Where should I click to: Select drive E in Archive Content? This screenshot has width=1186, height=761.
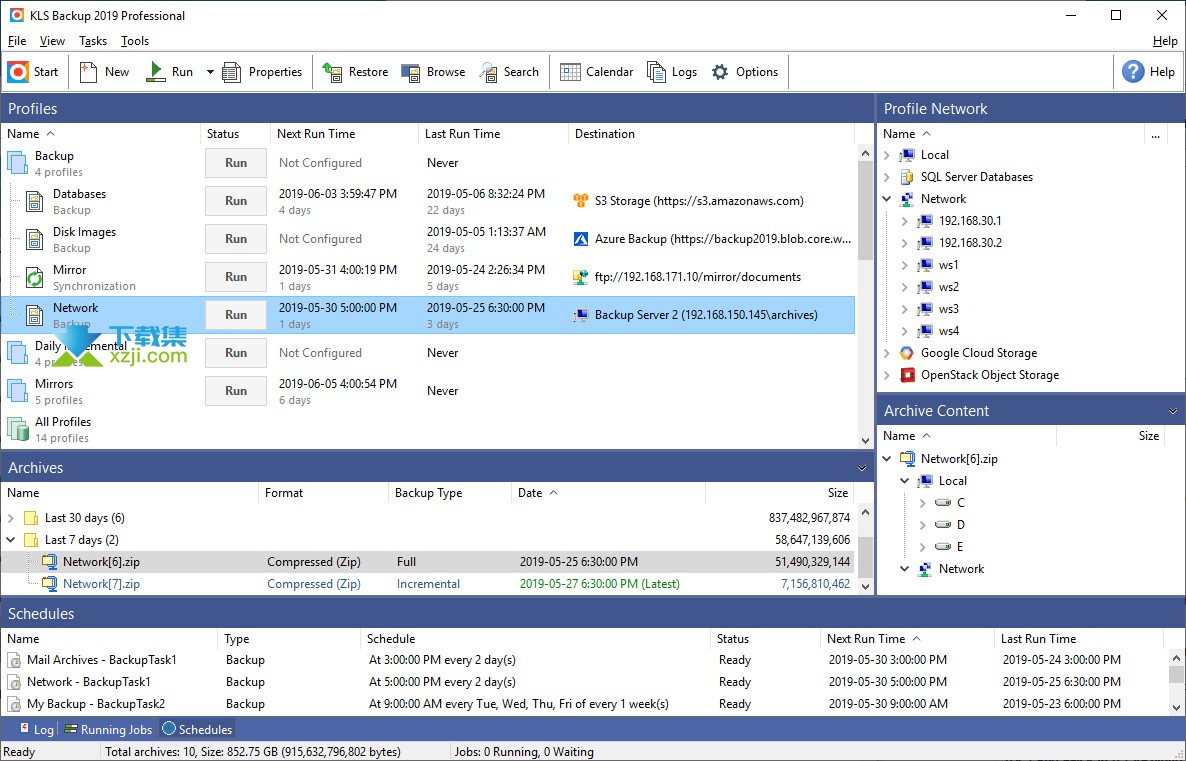[x=960, y=547]
